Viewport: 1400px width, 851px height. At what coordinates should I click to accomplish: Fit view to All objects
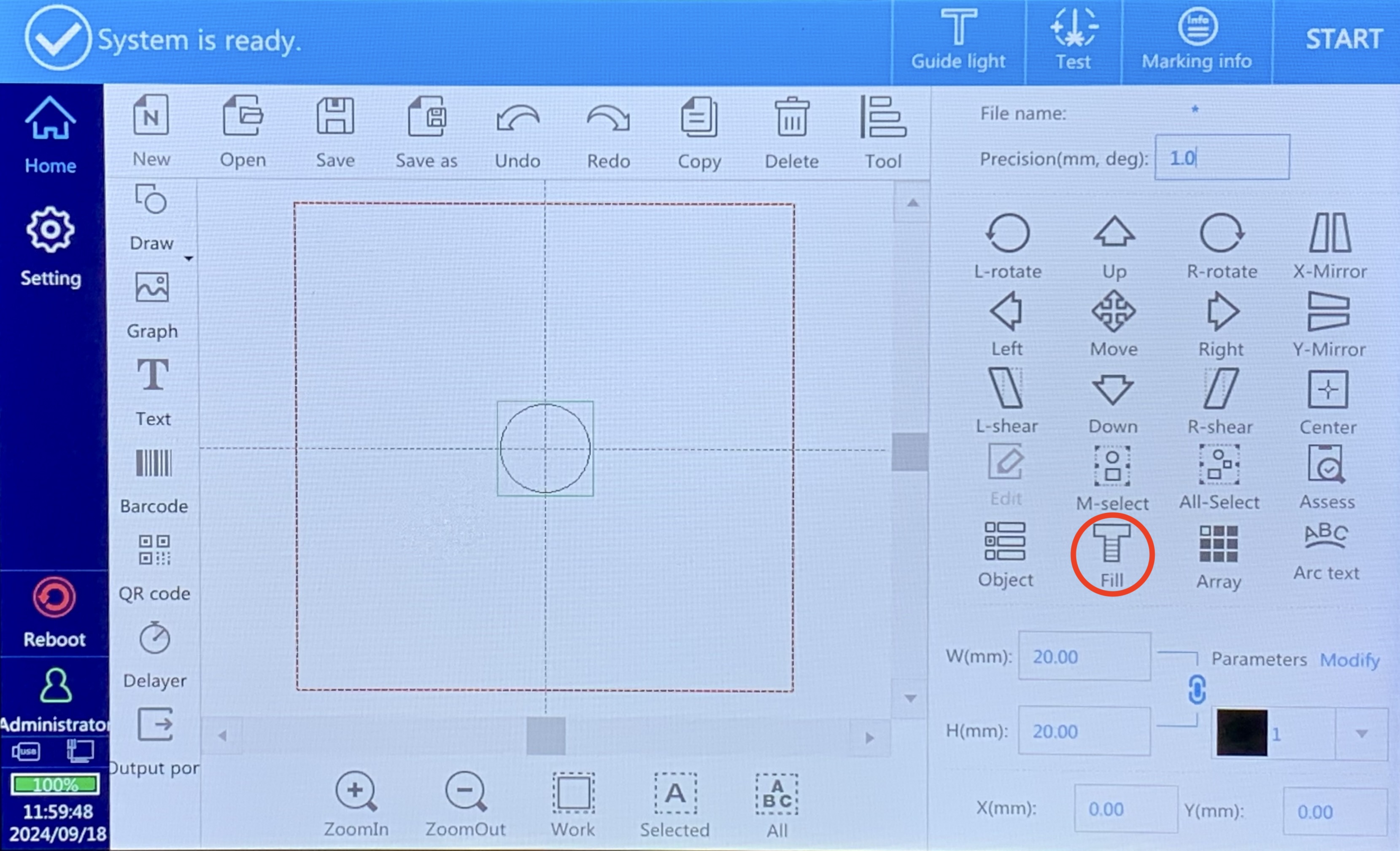coord(777,805)
